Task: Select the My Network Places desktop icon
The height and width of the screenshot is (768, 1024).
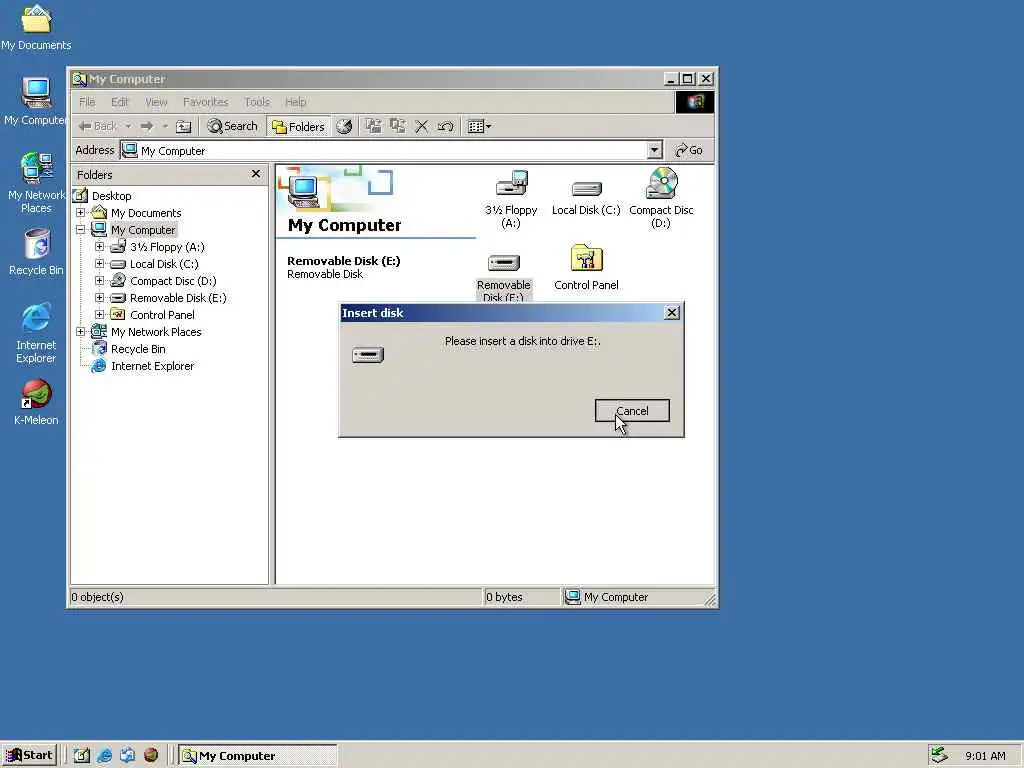Action: coord(36,183)
